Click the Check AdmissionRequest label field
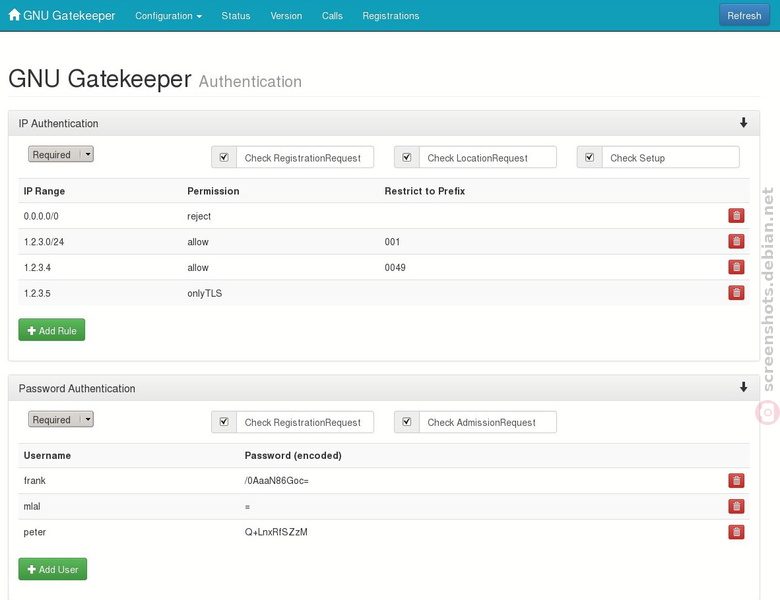This screenshot has width=780, height=600. [488, 422]
